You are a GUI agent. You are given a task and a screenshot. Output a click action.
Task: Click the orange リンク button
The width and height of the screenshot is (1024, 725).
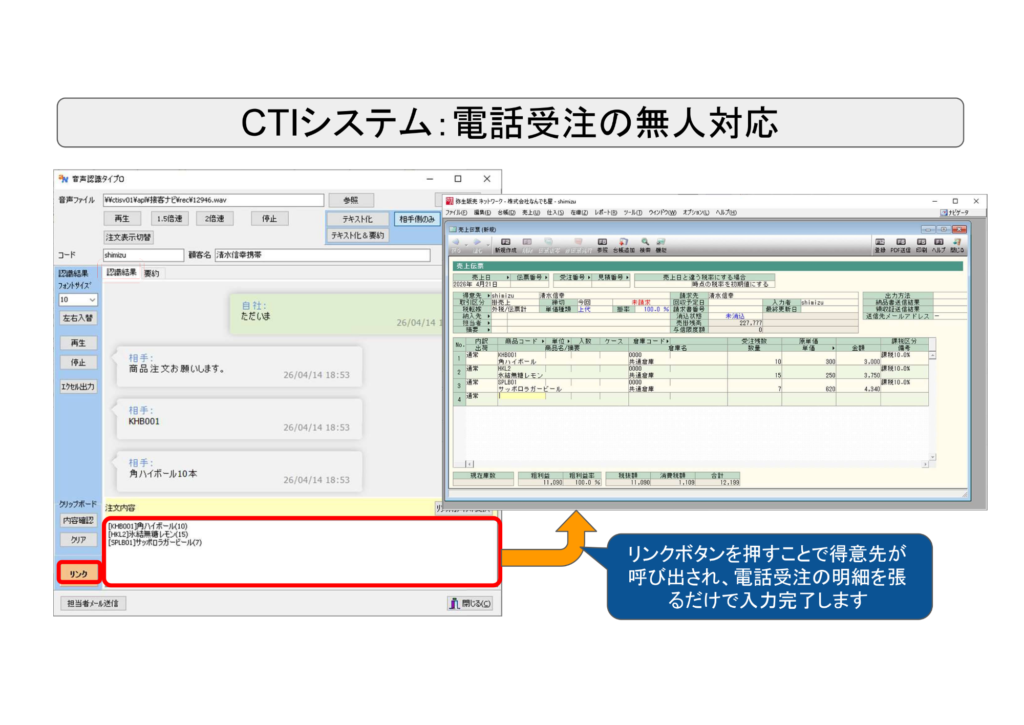(x=78, y=573)
